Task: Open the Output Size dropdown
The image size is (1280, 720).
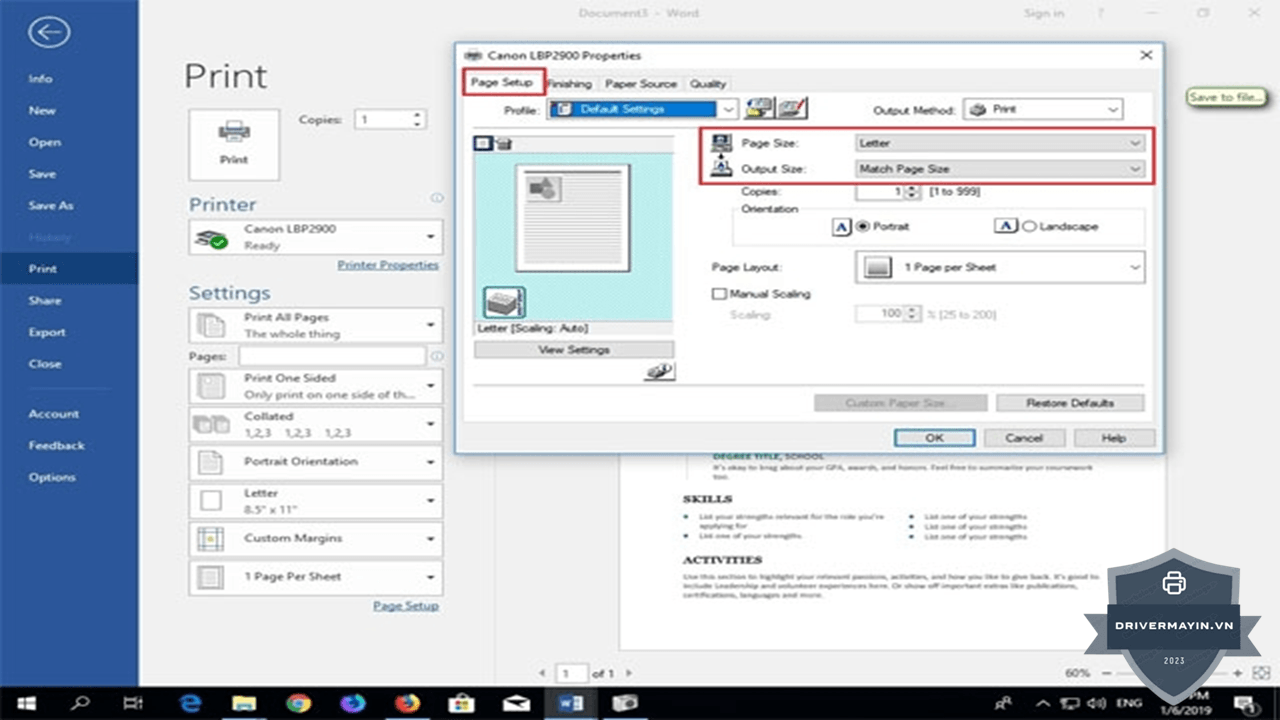Action: pos(1000,169)
